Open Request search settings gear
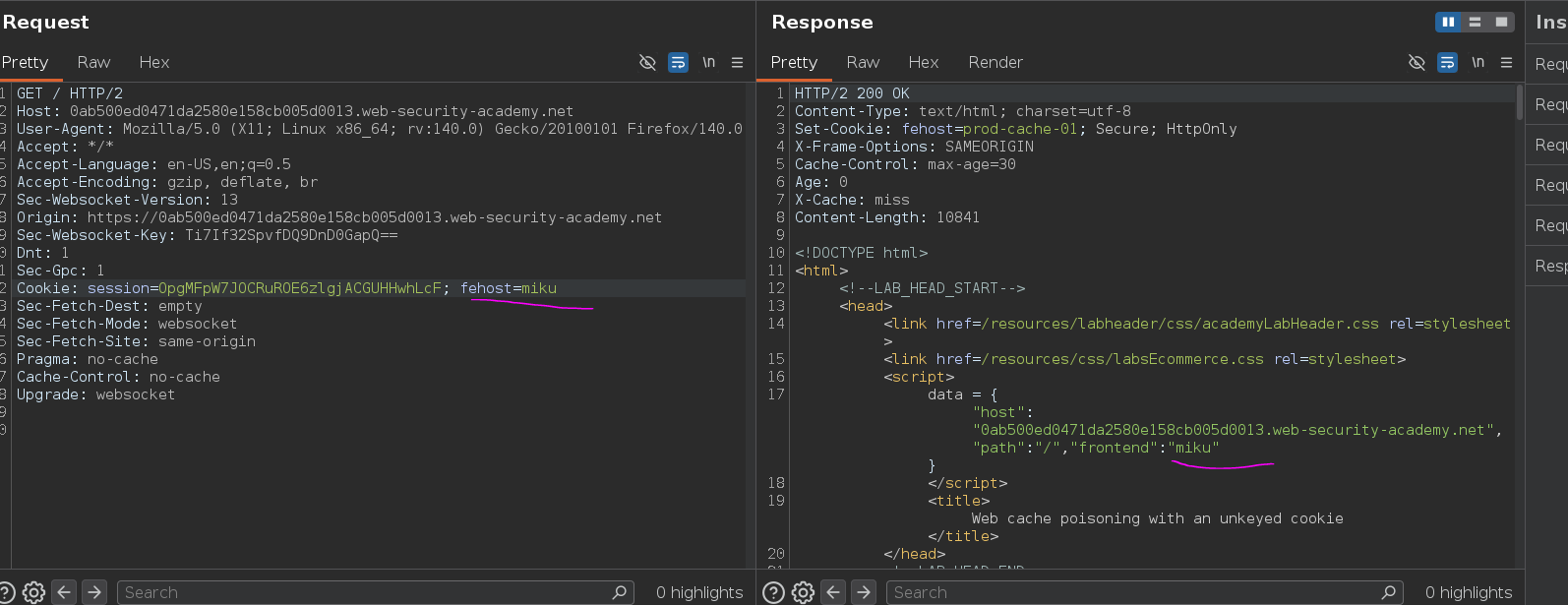This screenshot has height=605, width=1568. click(33, 592)
